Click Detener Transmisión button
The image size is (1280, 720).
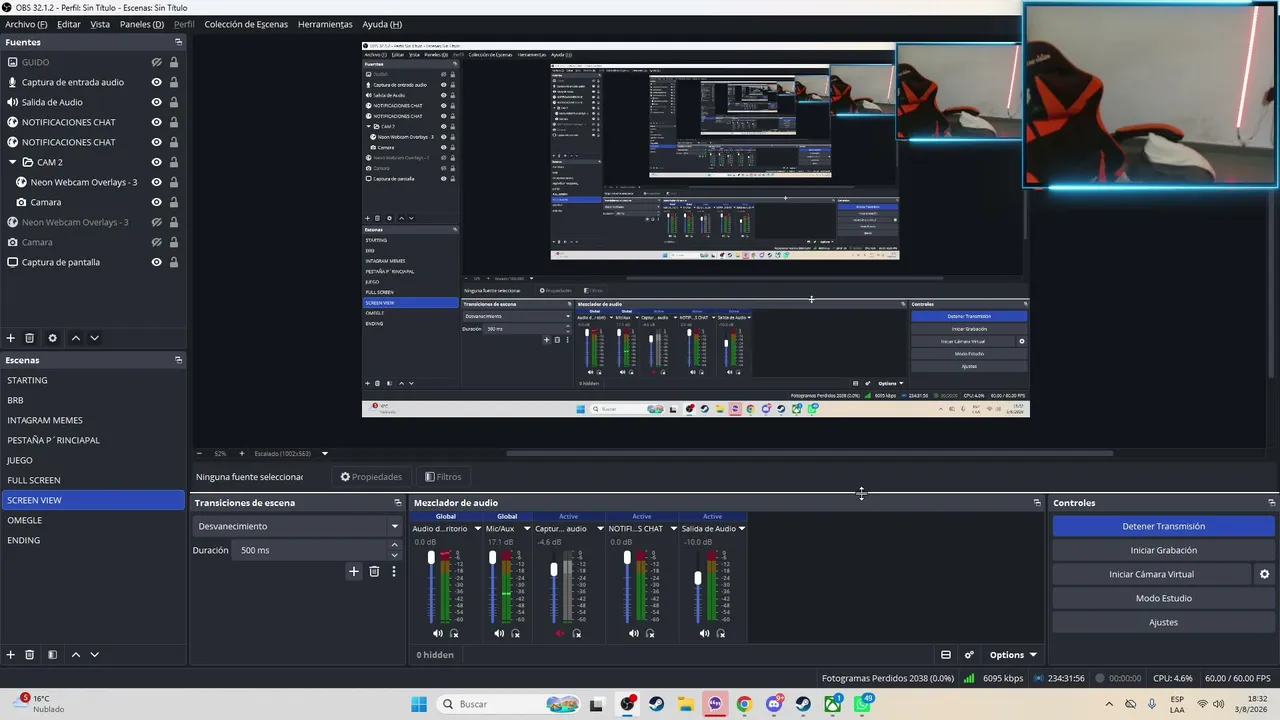(1163, 526)
